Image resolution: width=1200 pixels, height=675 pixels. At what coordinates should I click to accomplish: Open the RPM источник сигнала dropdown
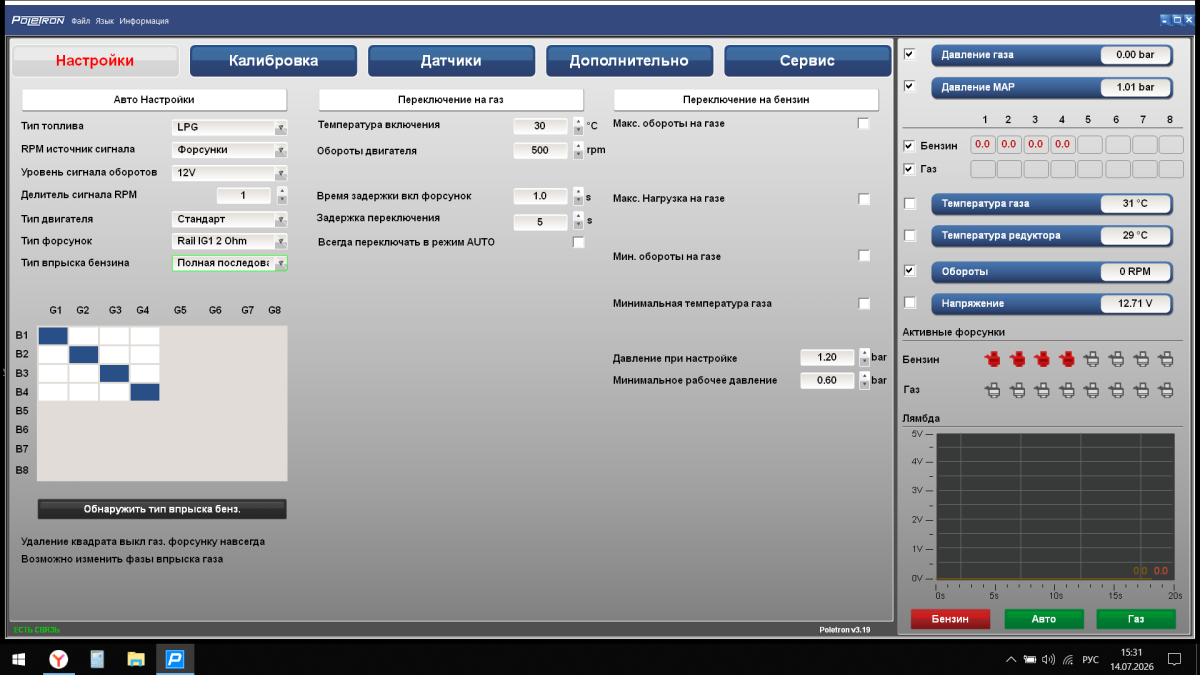point(230,150)
